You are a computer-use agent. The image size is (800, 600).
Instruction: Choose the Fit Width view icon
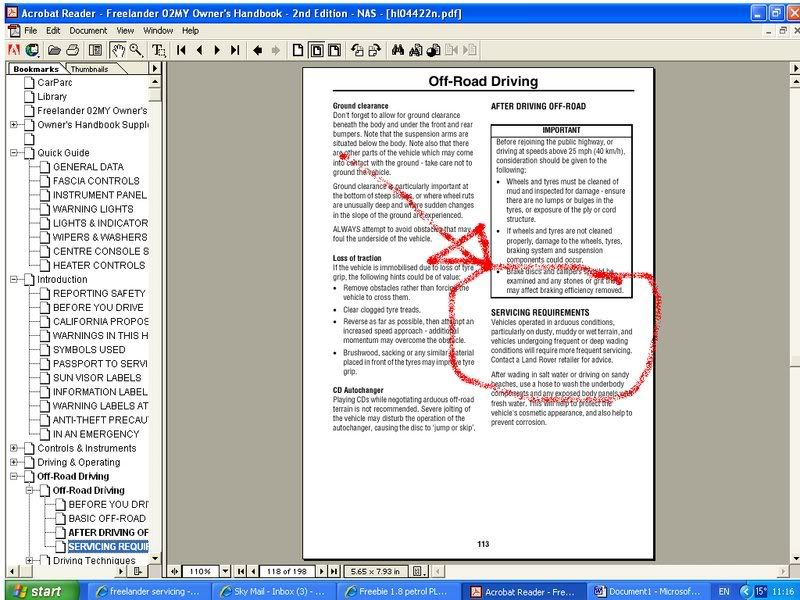(335, 50)
